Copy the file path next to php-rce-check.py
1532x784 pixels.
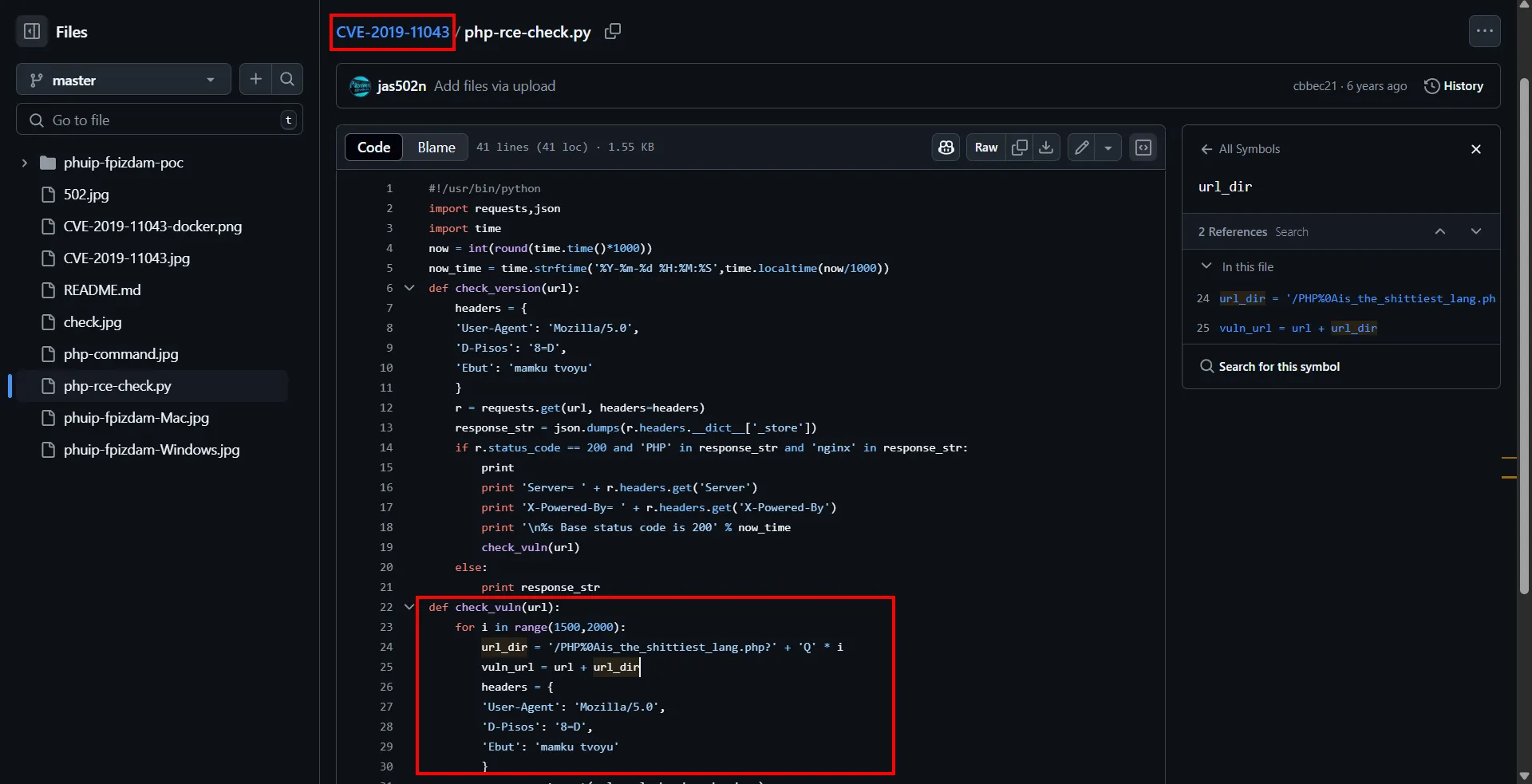[613, 31]
